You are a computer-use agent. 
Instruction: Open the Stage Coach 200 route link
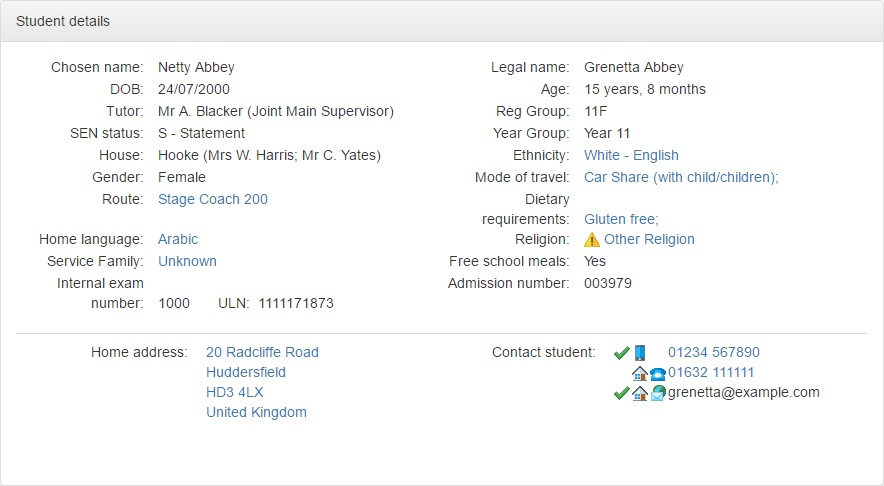point(213,199)
